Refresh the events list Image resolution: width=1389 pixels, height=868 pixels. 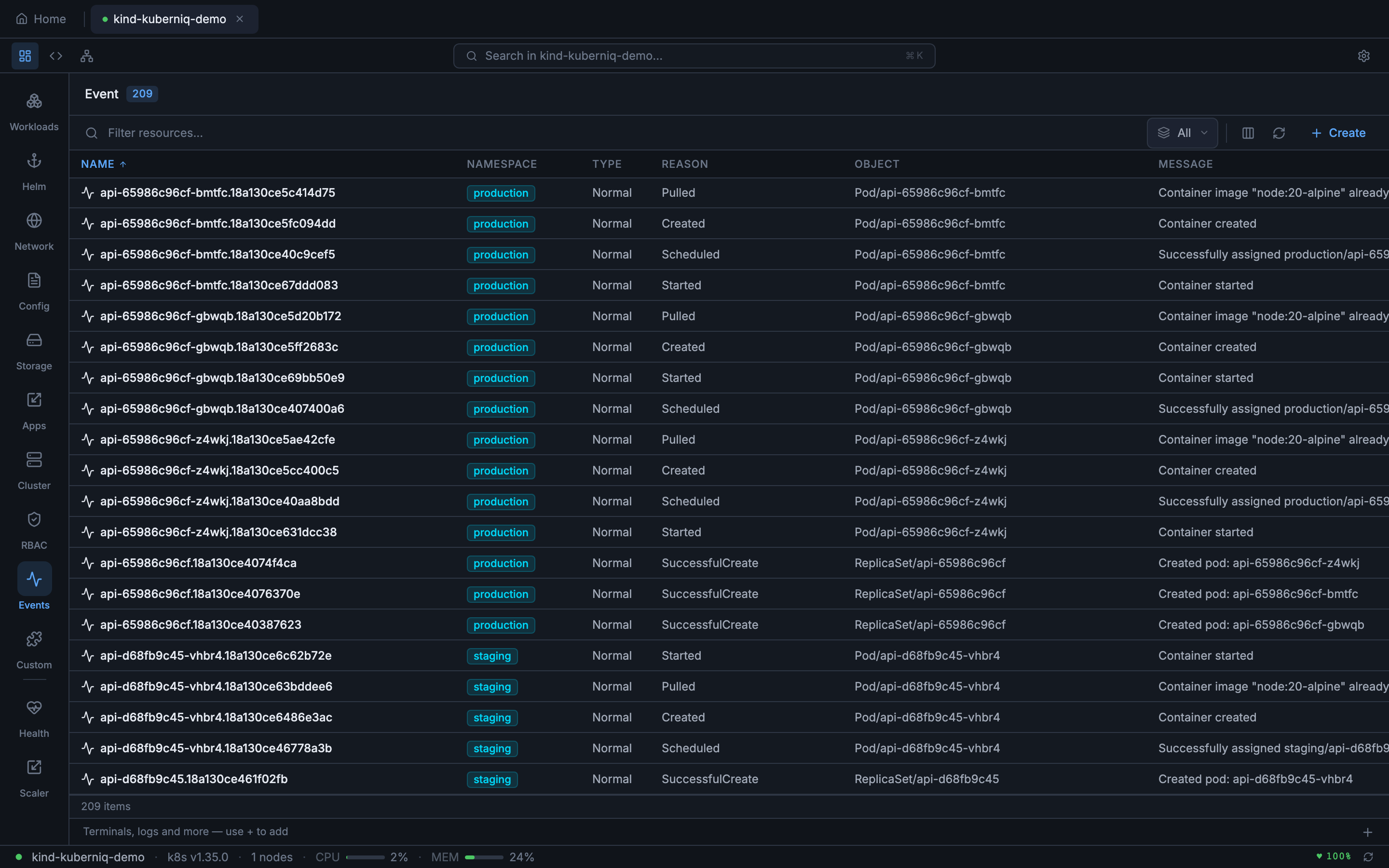click(x=1280, y=133)
